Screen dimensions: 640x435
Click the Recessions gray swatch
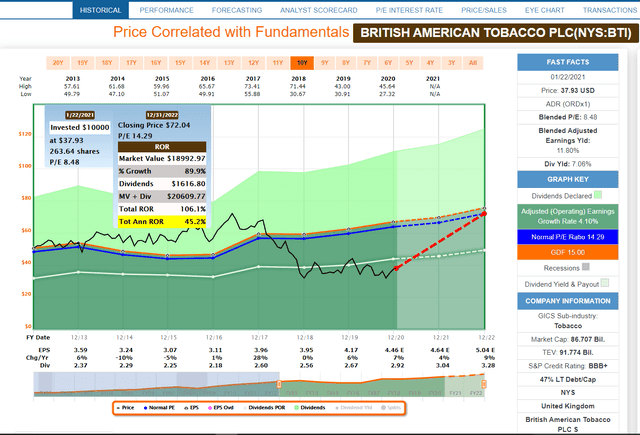click(586, 267)
